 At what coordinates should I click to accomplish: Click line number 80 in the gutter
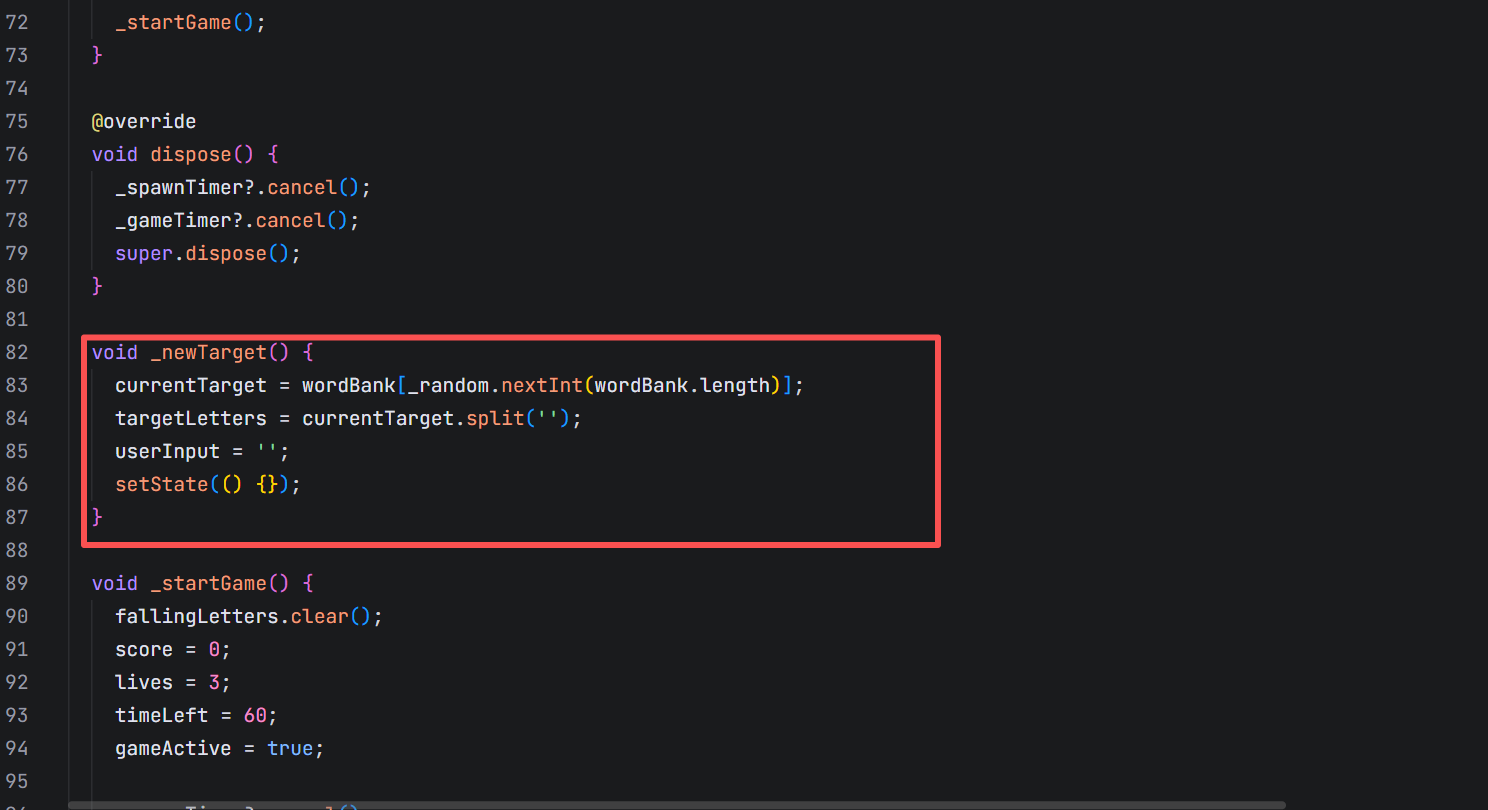point(17,286)
